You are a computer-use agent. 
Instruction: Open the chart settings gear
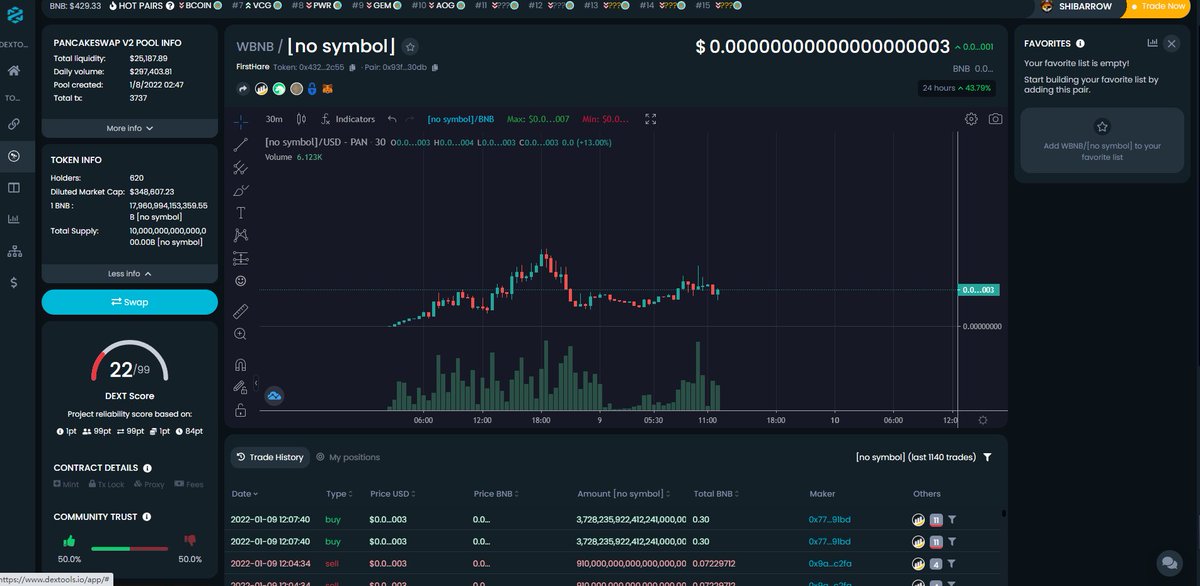tap(971, 119)
